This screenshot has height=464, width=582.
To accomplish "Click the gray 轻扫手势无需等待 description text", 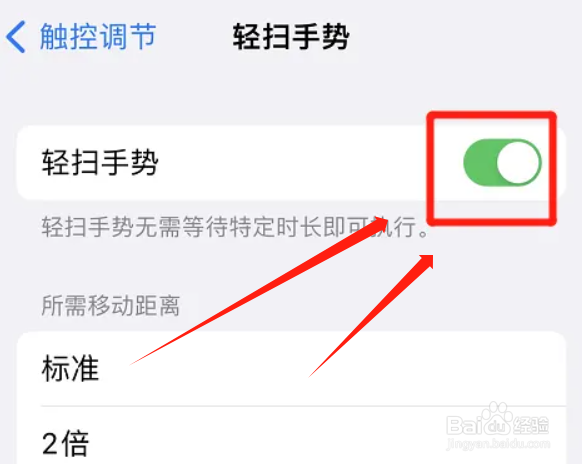I will click(235, 227).
